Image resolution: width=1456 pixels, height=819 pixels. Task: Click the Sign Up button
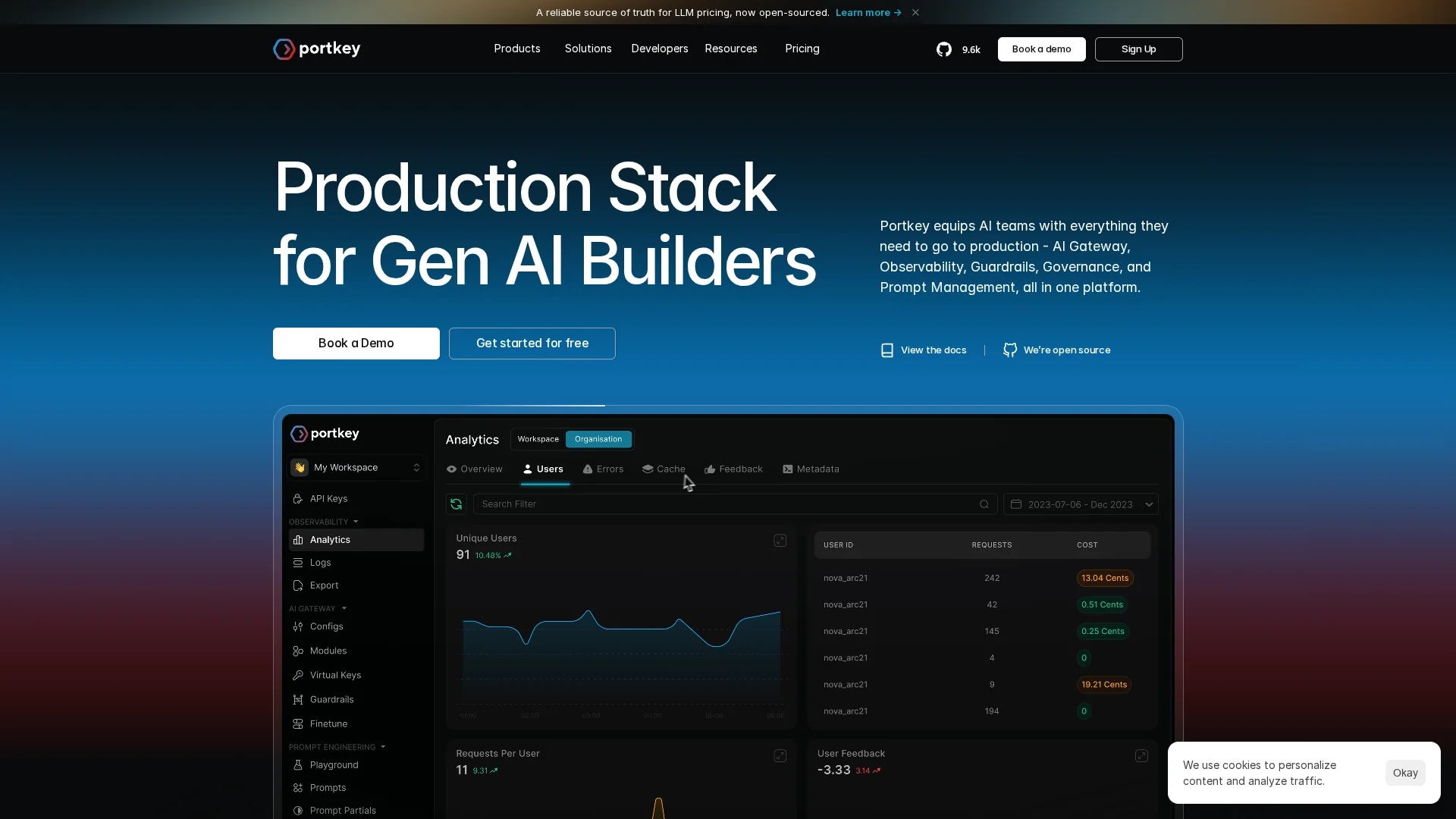(1138, 49)
